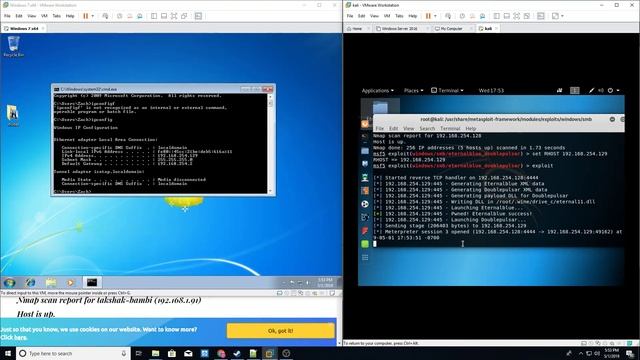Viewport: 640px width, 360px height.
Task: Open View menu in kali VMware window
Action: click(x=374, y=16)
